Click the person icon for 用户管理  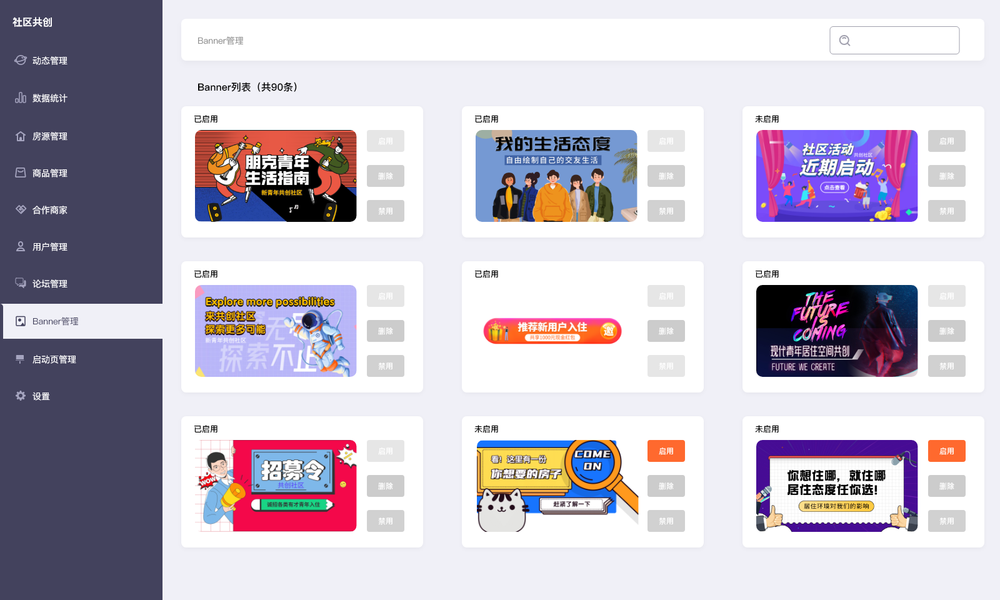[x=20, y=246]
